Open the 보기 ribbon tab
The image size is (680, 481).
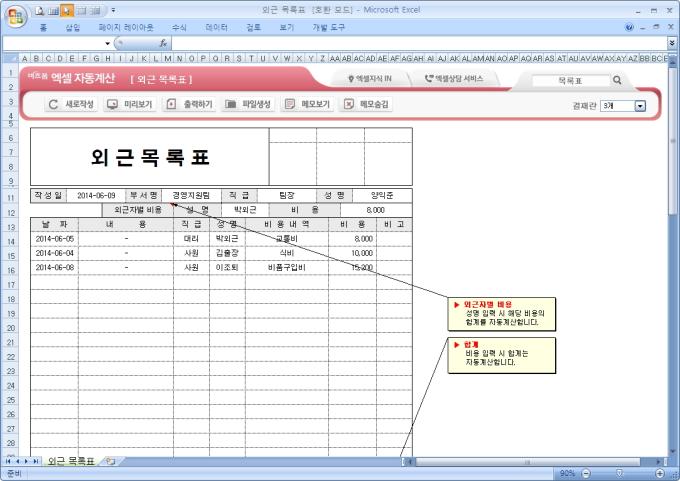[x=287, y=27]
